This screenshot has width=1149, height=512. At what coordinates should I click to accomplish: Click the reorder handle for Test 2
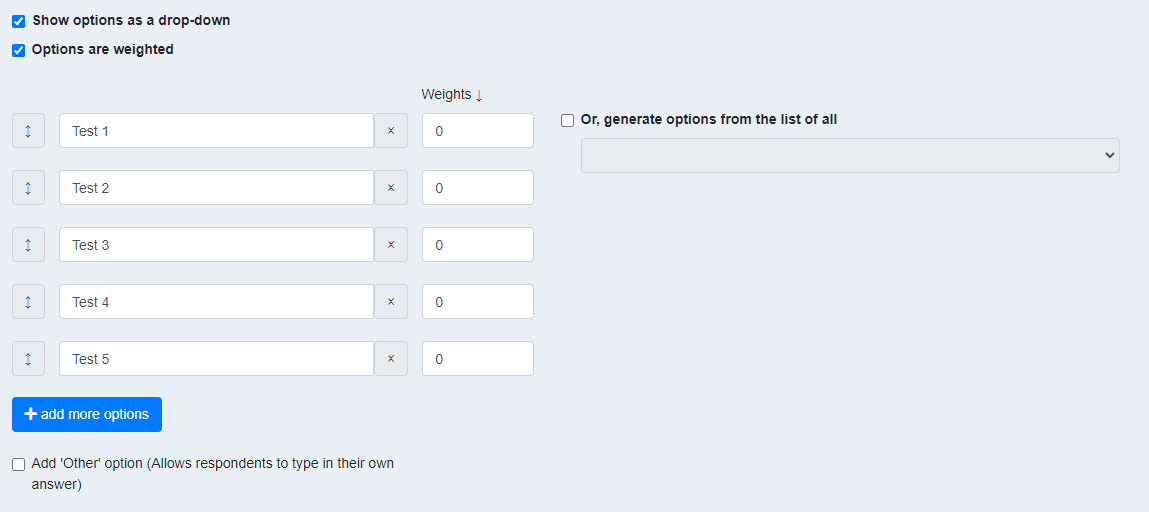pyautogui.click(x=28, y=188)
